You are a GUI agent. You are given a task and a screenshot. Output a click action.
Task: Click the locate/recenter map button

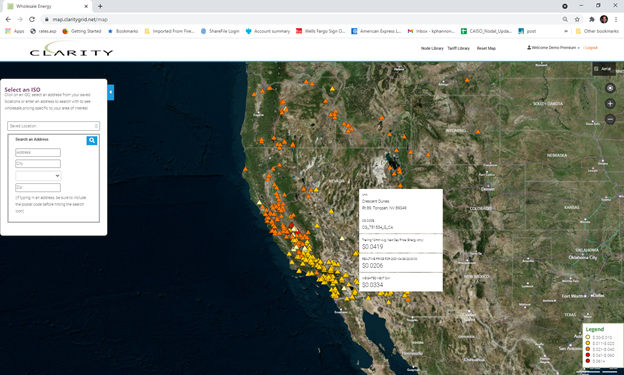click(x=610, y=88)
